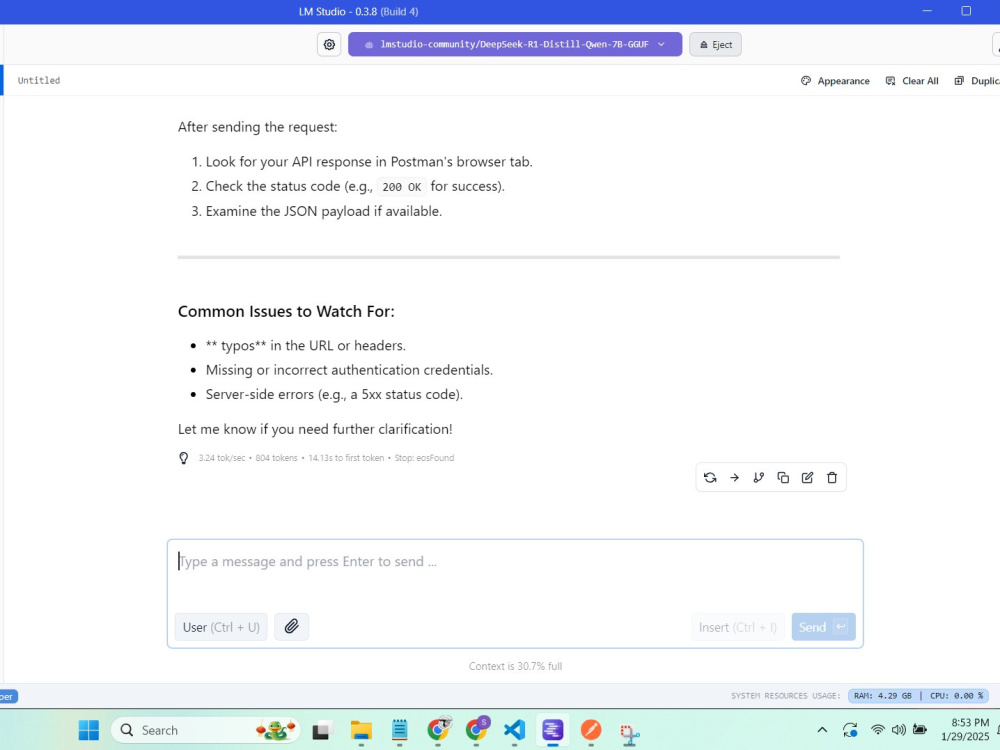Click Insert (Ctrl + I) button
Image resolution: width=1000 pixels, height=750 pixels.
[x=738, y=627]
